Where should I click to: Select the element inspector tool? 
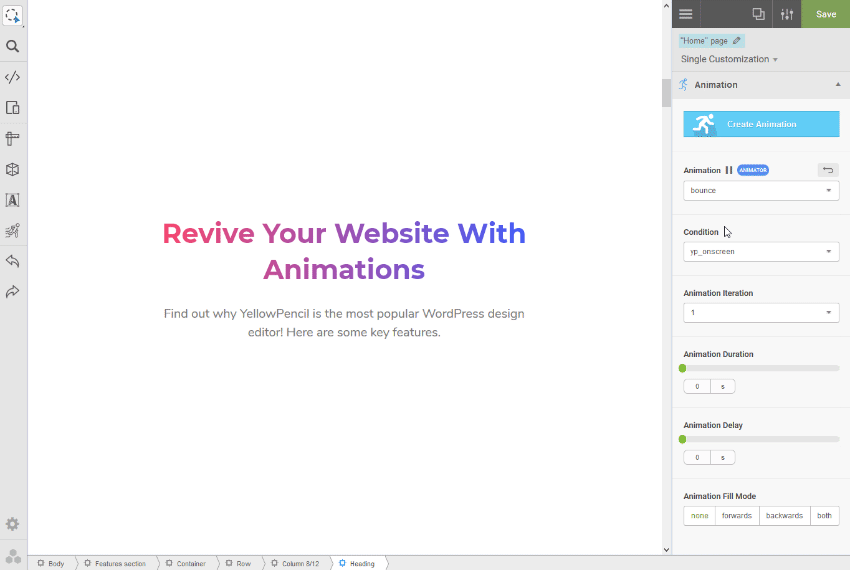12,16
